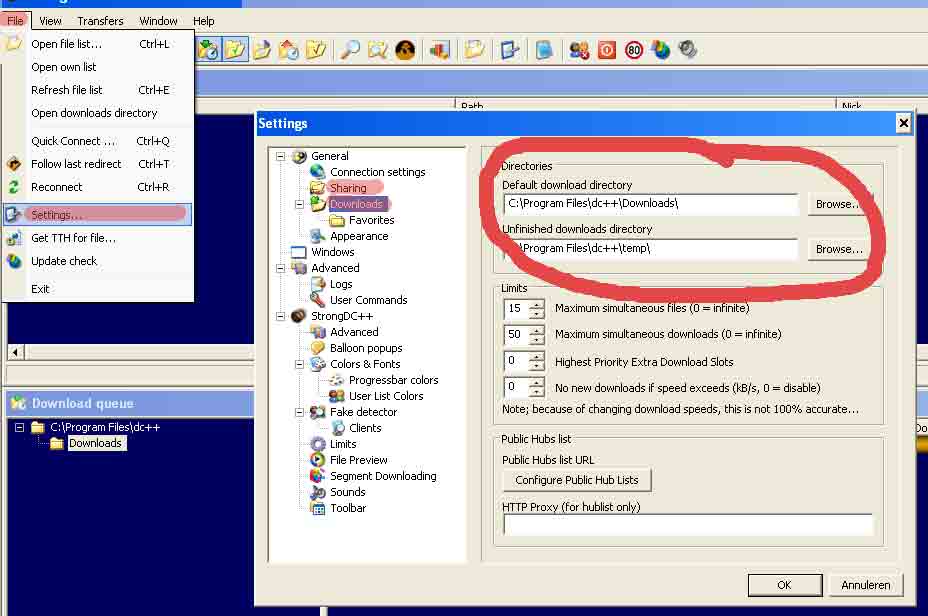Select the Sharing settings page
The image size is (928, 616).
click(x=348, y=188)
